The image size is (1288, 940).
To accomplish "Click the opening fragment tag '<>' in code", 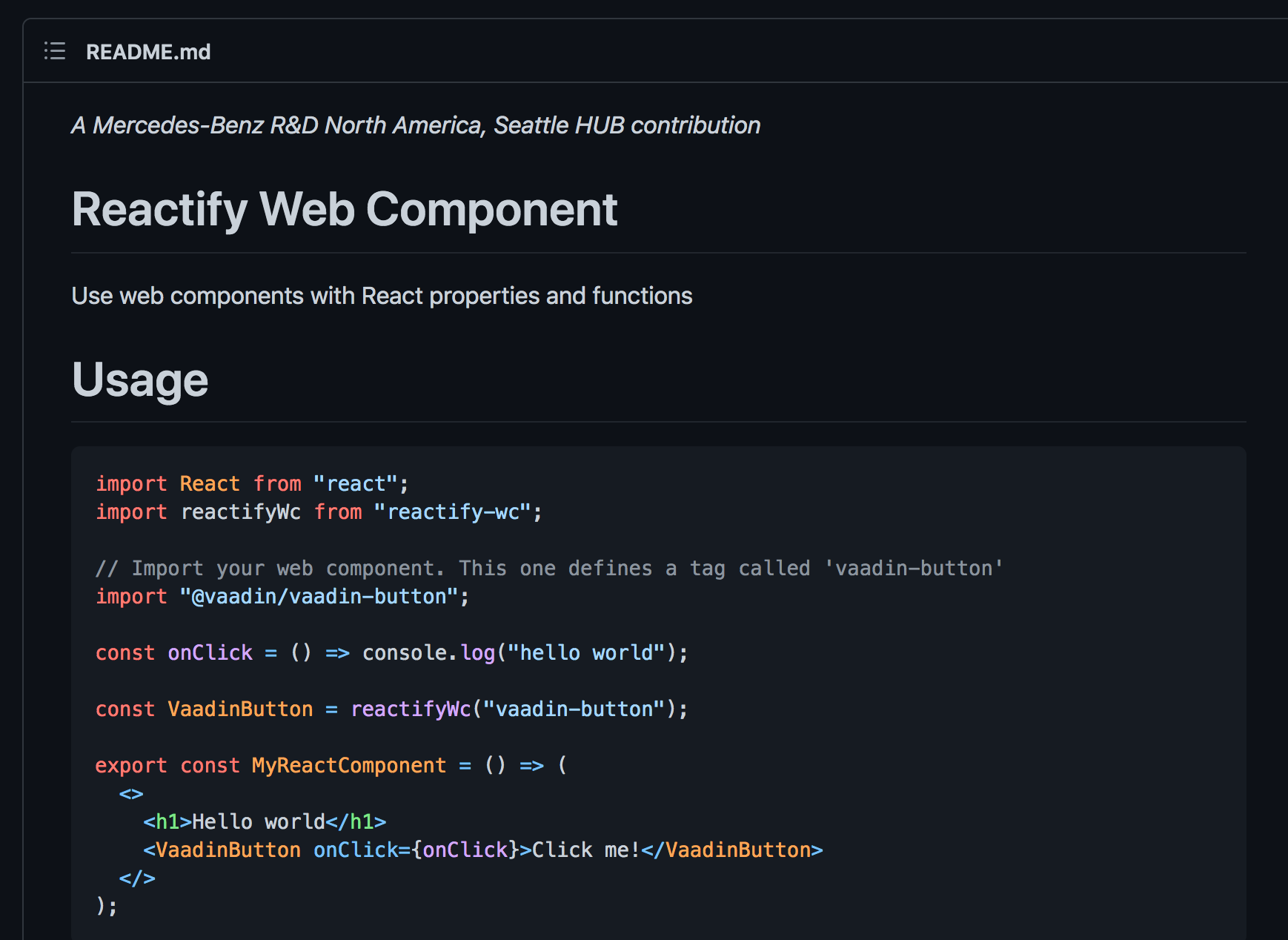I will click(131, 794).
